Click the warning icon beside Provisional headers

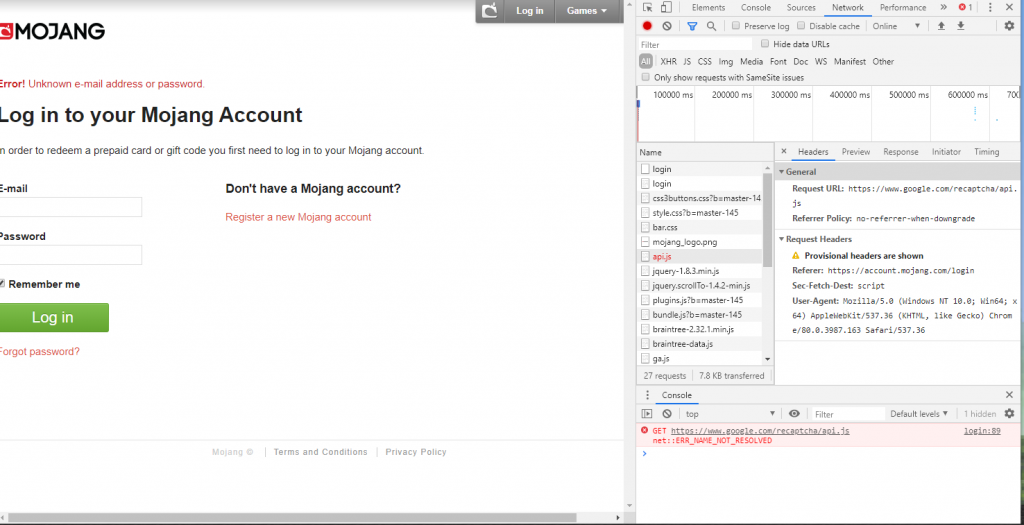796,256
